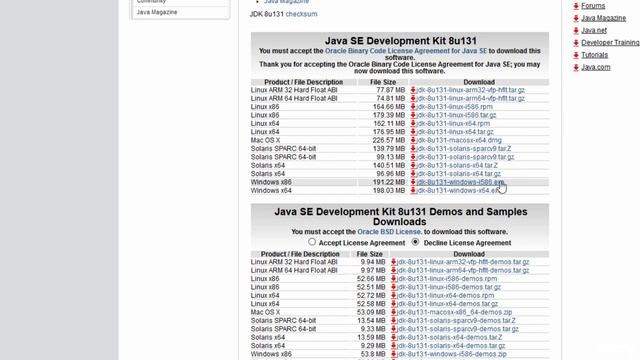This screenshot has width=640, height=360.
Task: Open the Oracle Binary Code License Agreement link
Action: coord(406,51)
